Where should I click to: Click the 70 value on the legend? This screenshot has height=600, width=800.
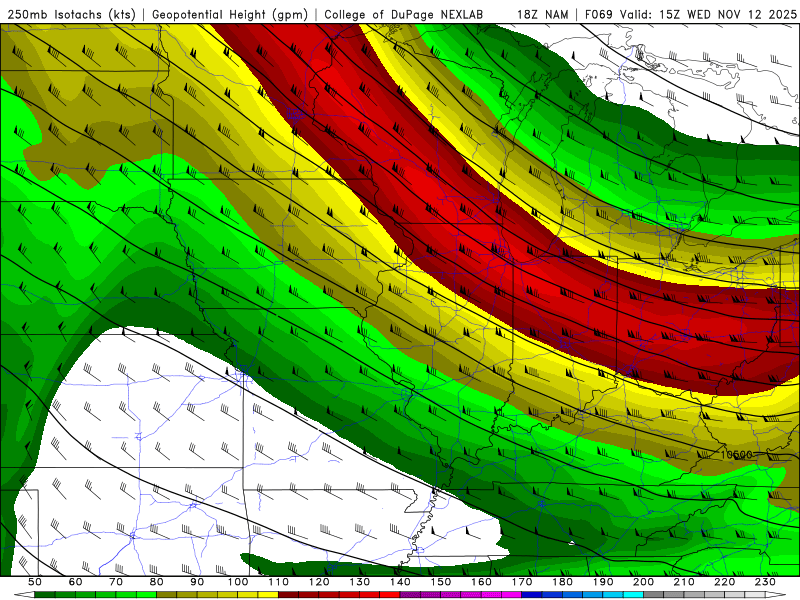point(116,582)
